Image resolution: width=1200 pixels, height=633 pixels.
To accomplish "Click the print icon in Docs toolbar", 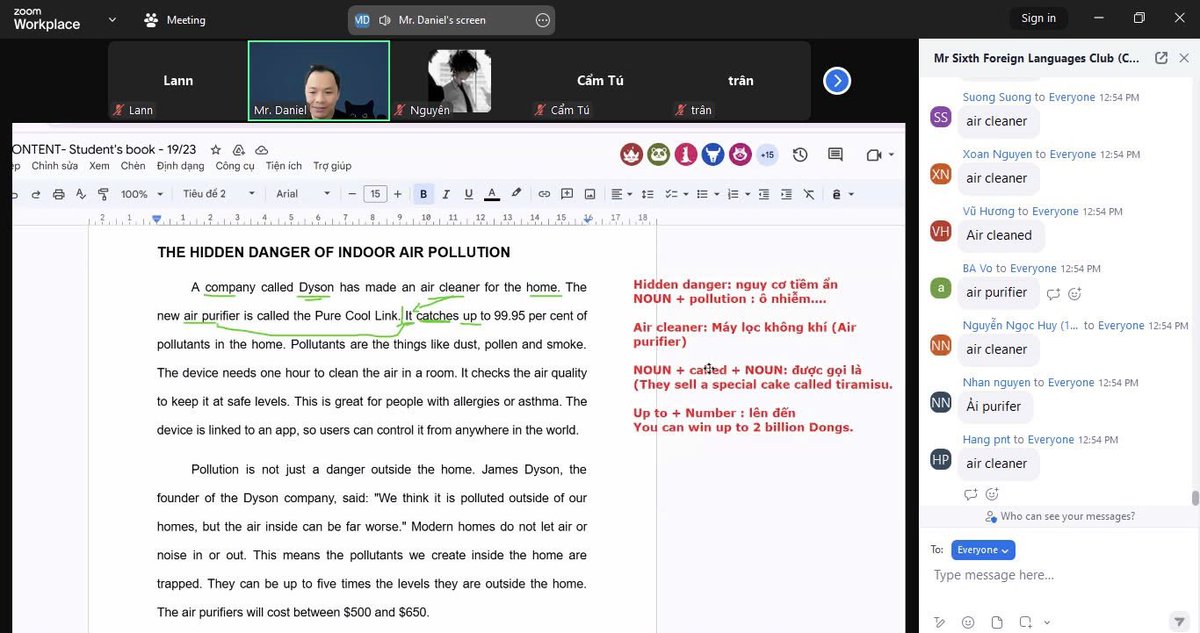I will 58,194.
